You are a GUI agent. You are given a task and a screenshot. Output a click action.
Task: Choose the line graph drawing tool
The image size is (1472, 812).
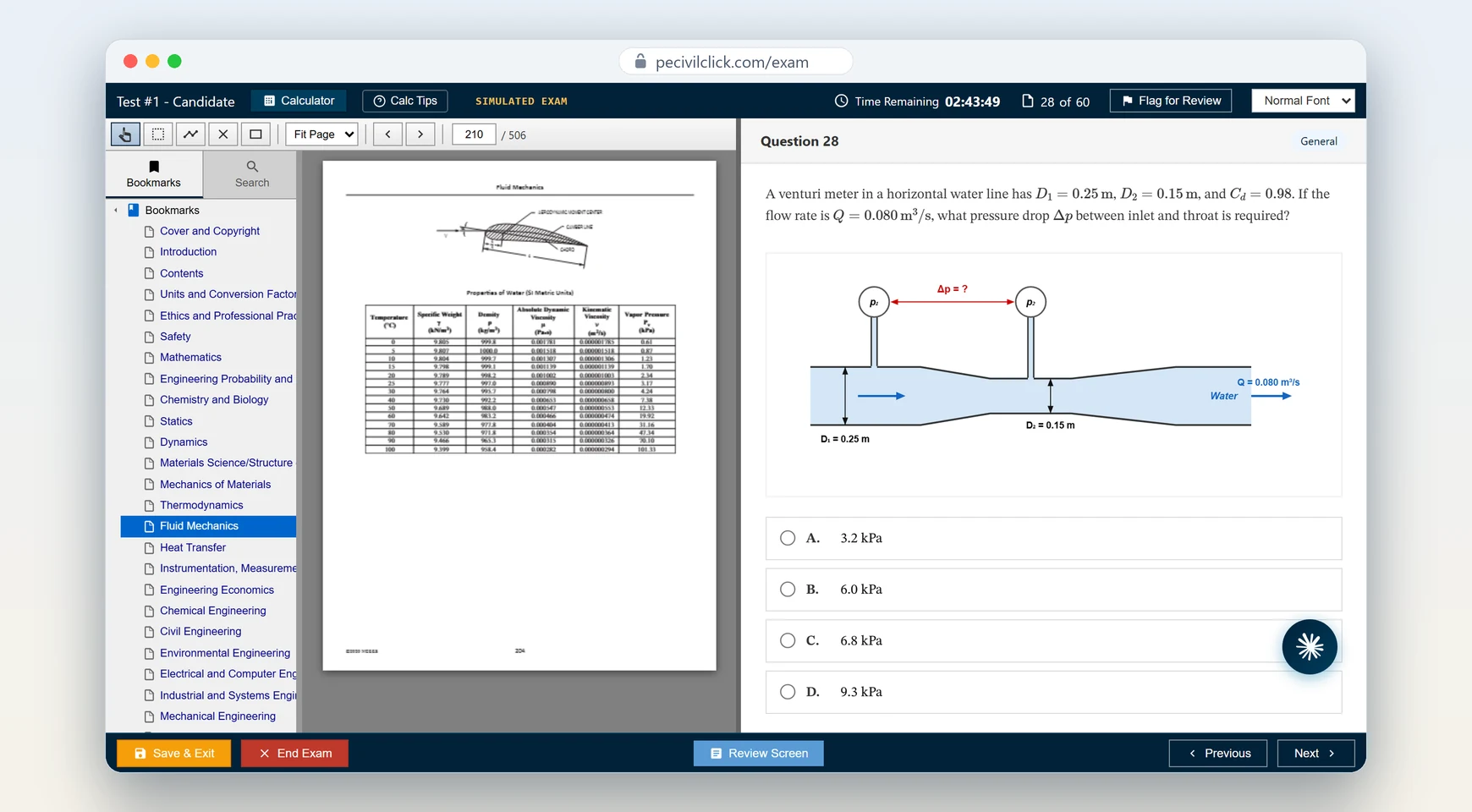[191, 134]
